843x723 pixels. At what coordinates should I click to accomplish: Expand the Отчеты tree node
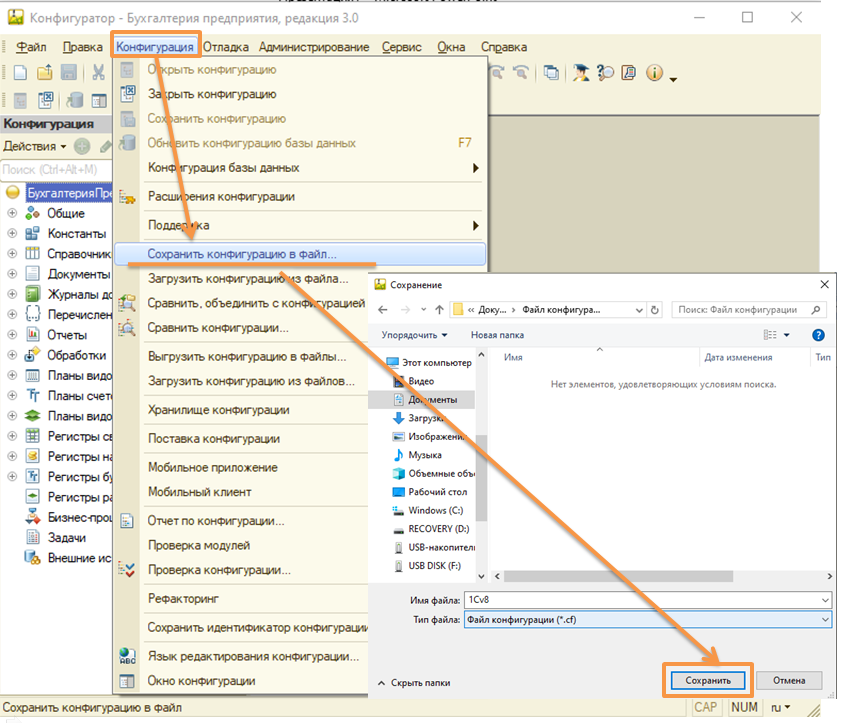click(x=12, y=335)
